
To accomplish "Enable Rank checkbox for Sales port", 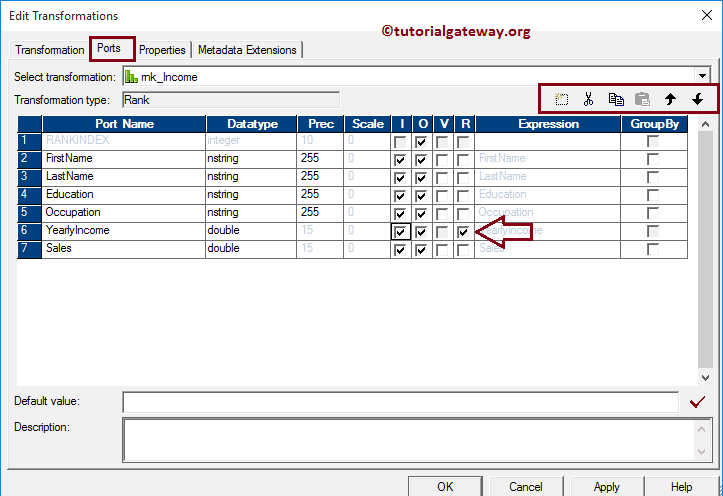I will coord(463,250).
